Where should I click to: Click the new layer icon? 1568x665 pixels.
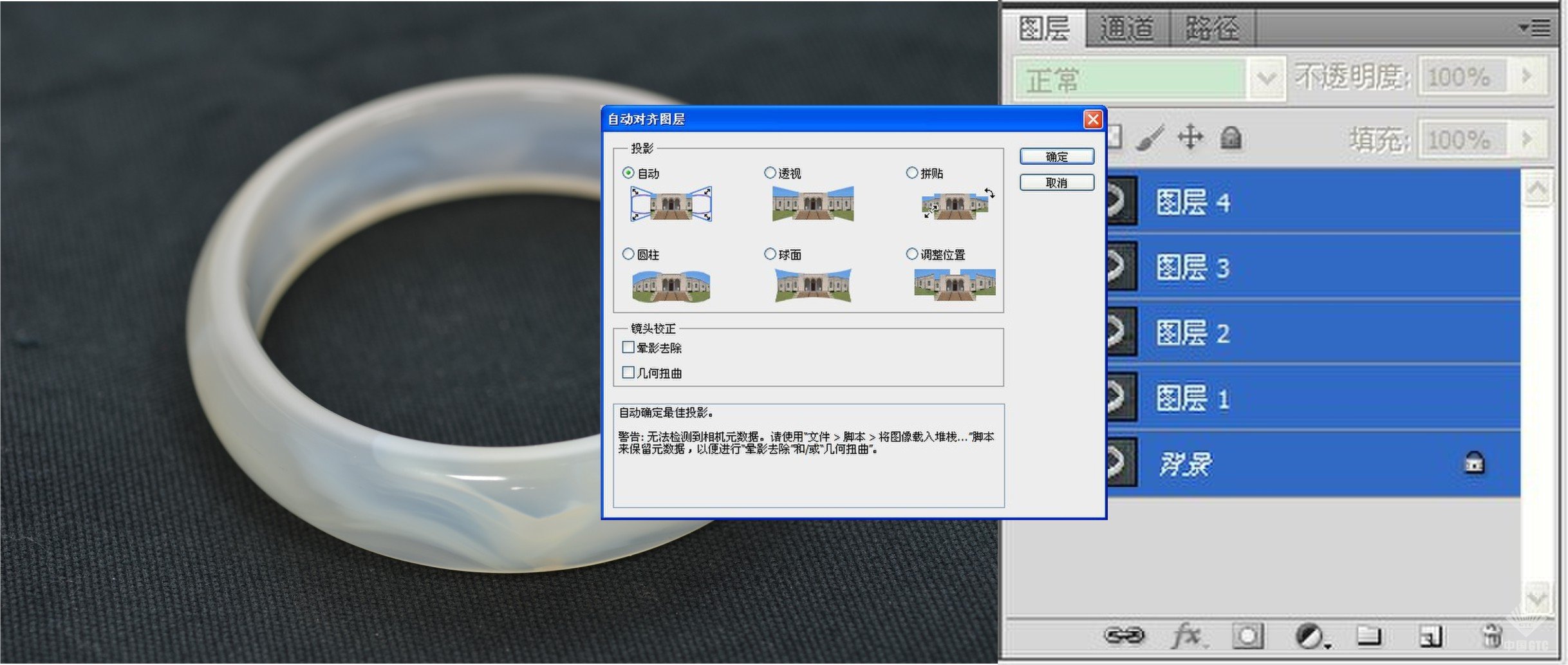[x=1430, y=636]
